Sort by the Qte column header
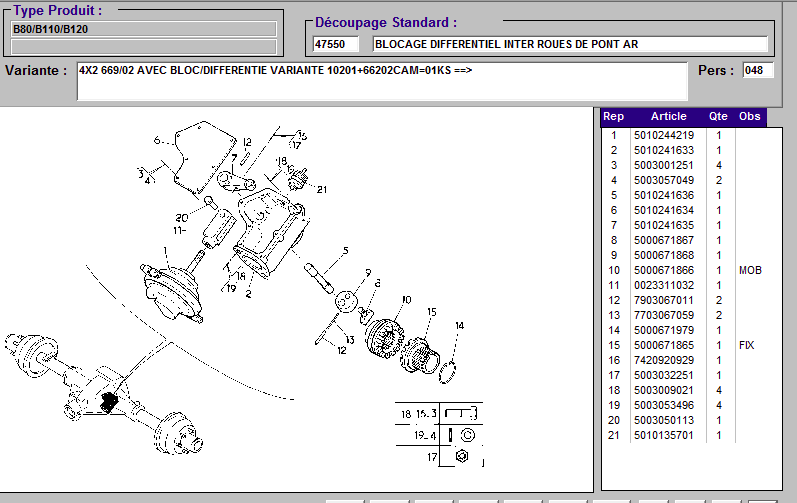The image size is (797, 503). (x=718, y=117)
